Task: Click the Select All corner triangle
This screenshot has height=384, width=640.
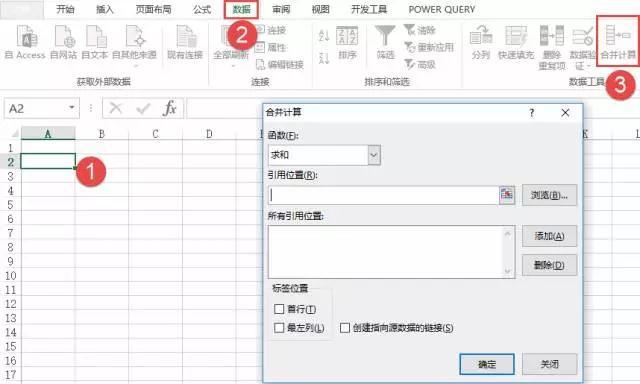Action: tap(15, 134)
